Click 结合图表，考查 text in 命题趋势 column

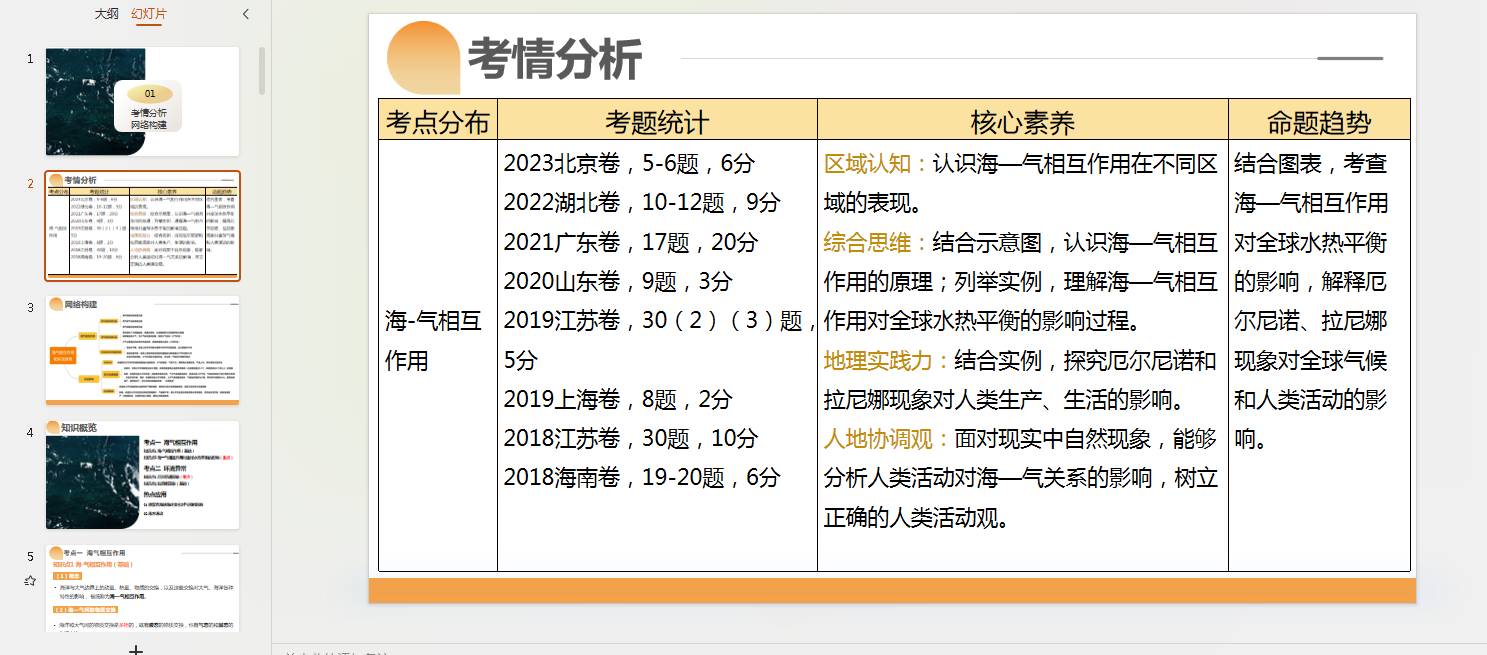[x=1311, y=163]
